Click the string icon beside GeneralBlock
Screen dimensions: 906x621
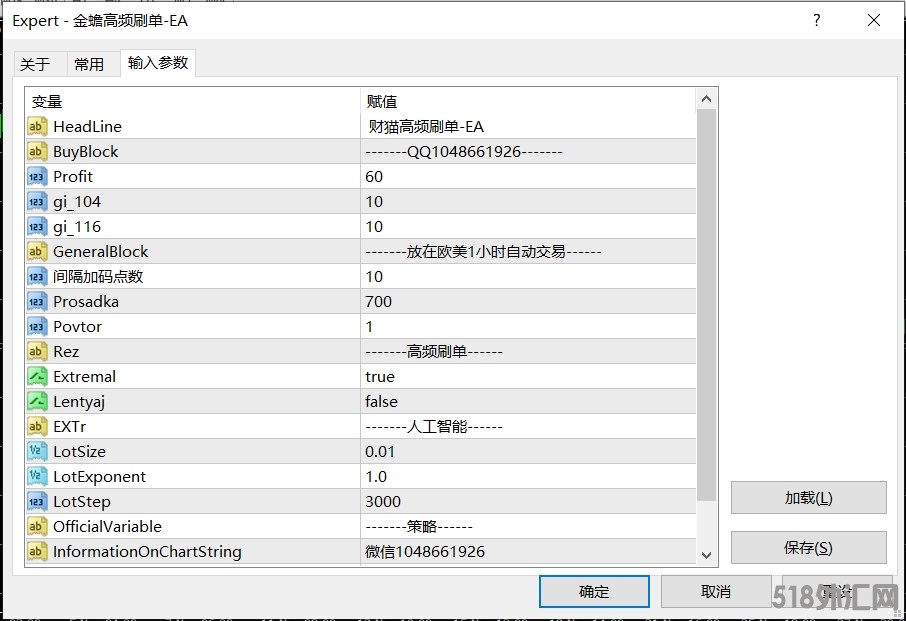pos(37,251)
